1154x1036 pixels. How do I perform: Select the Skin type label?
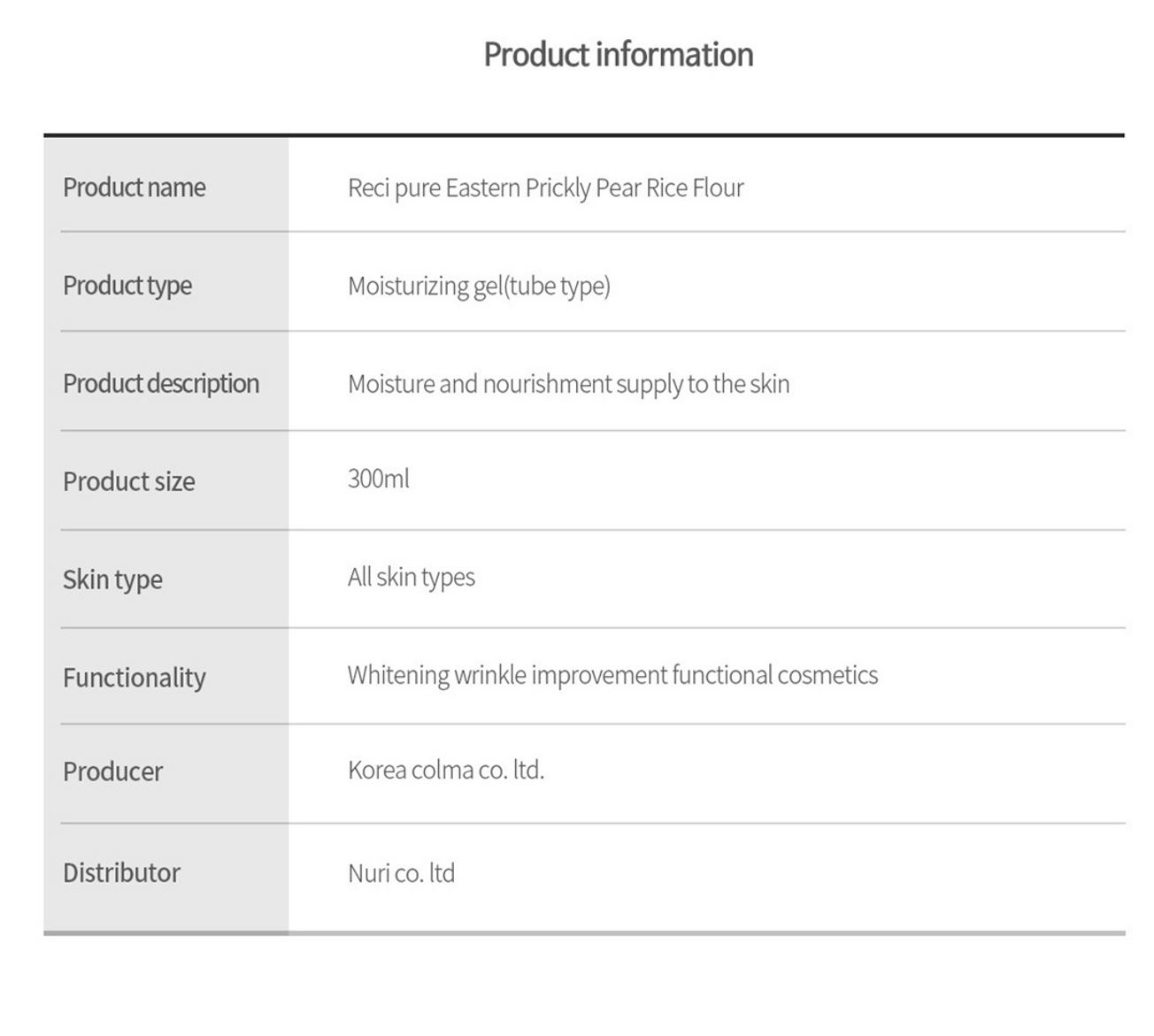pos(112,579)
